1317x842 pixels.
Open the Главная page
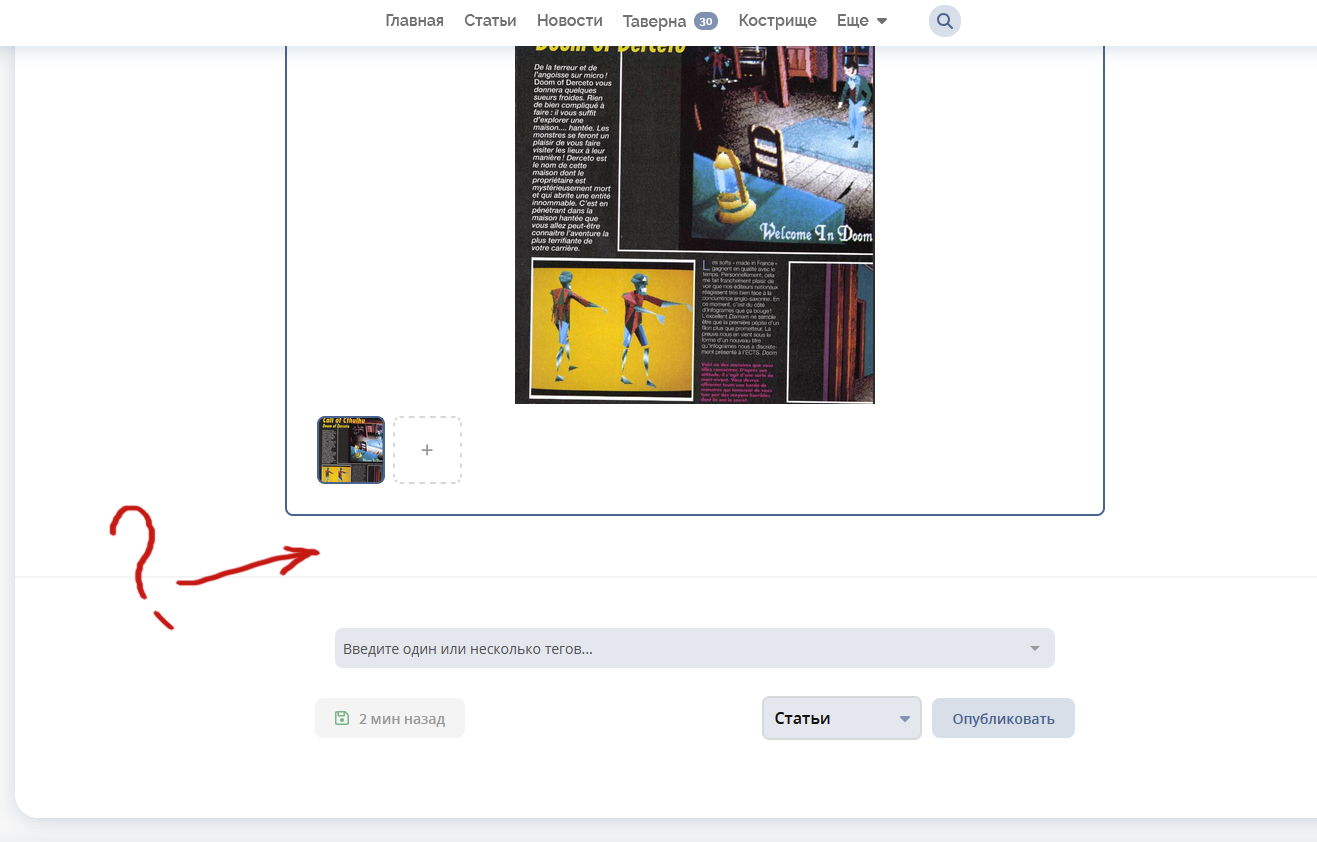coord(415,21)
